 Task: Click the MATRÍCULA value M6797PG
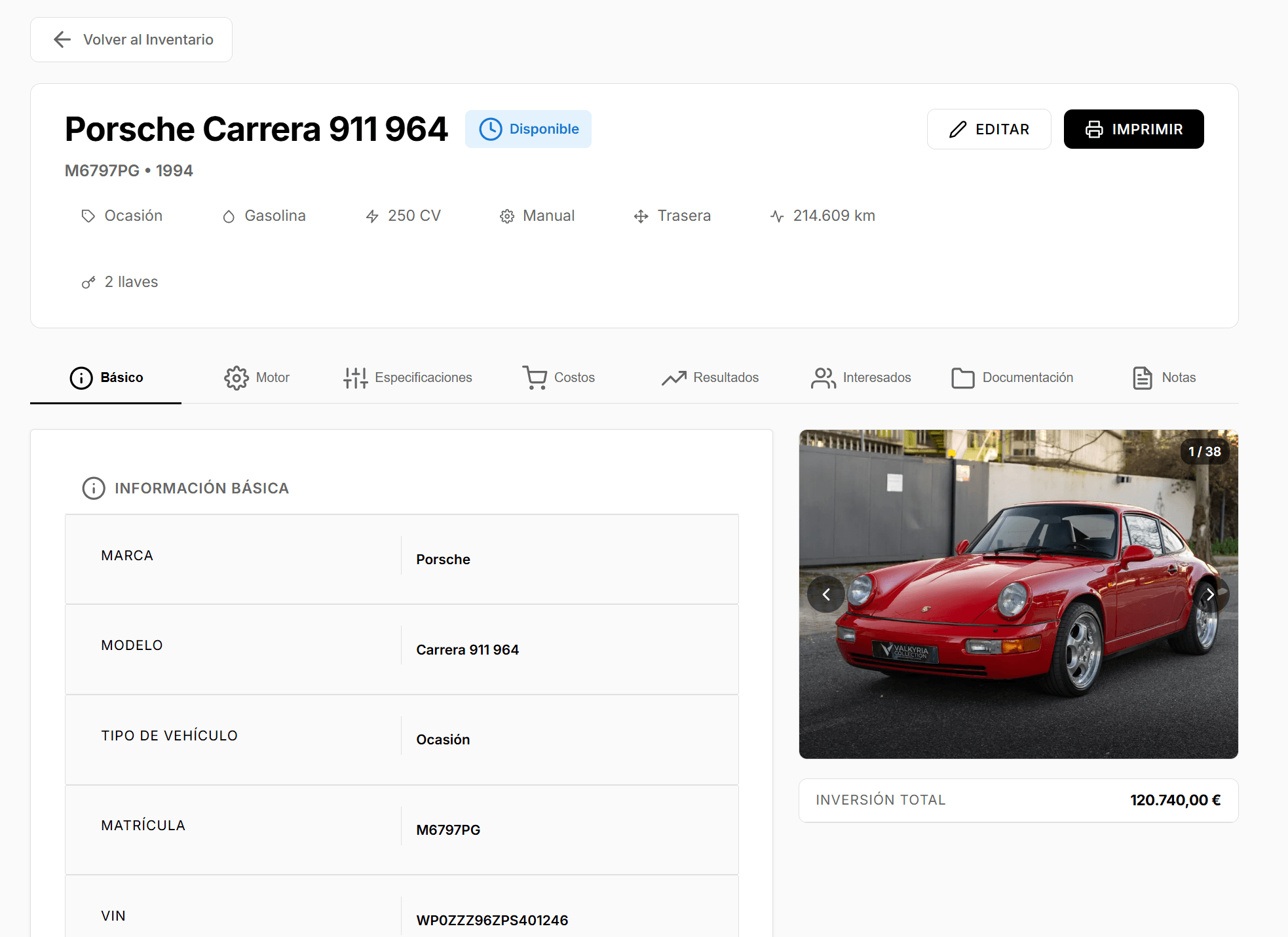point(448,830)
